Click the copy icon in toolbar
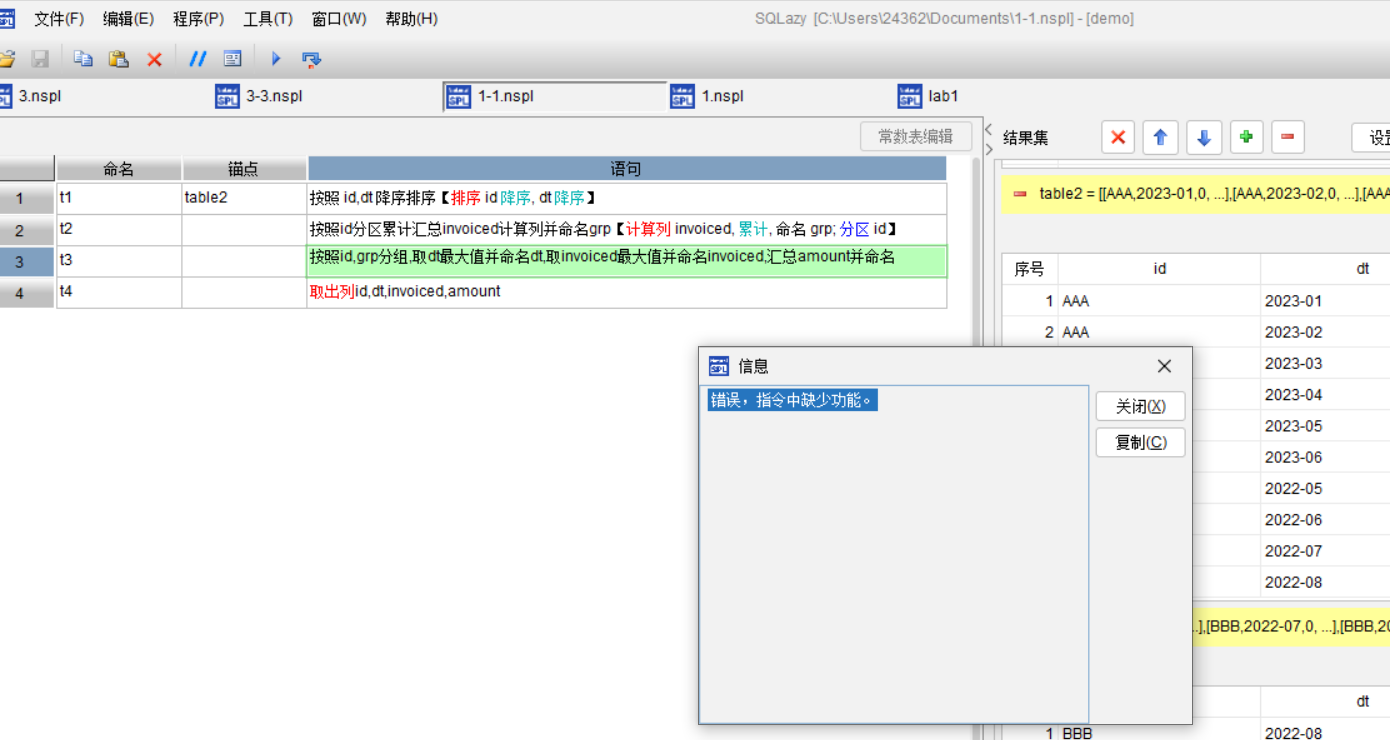The width and height of the screenshot is (1390, 740). pos(83,59)
